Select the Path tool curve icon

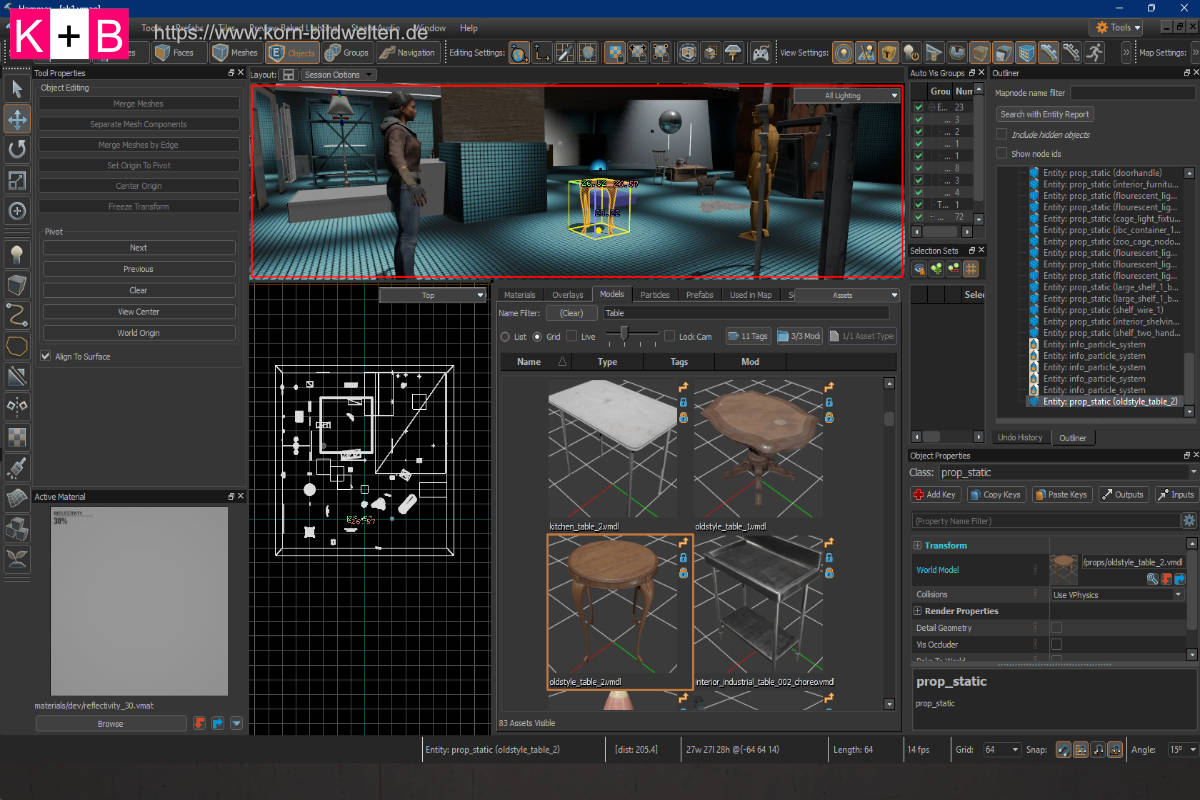(x=18, y=315)
